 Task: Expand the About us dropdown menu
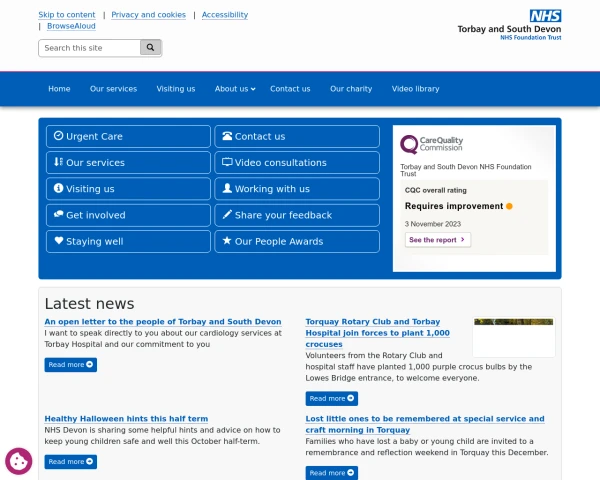235,89
